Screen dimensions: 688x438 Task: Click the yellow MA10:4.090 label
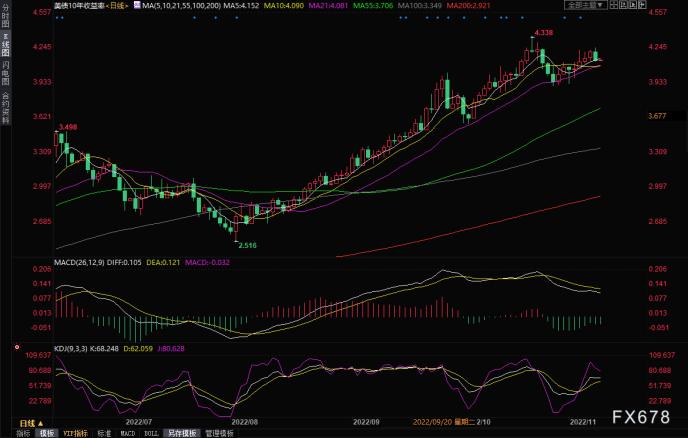pos(283,6)
